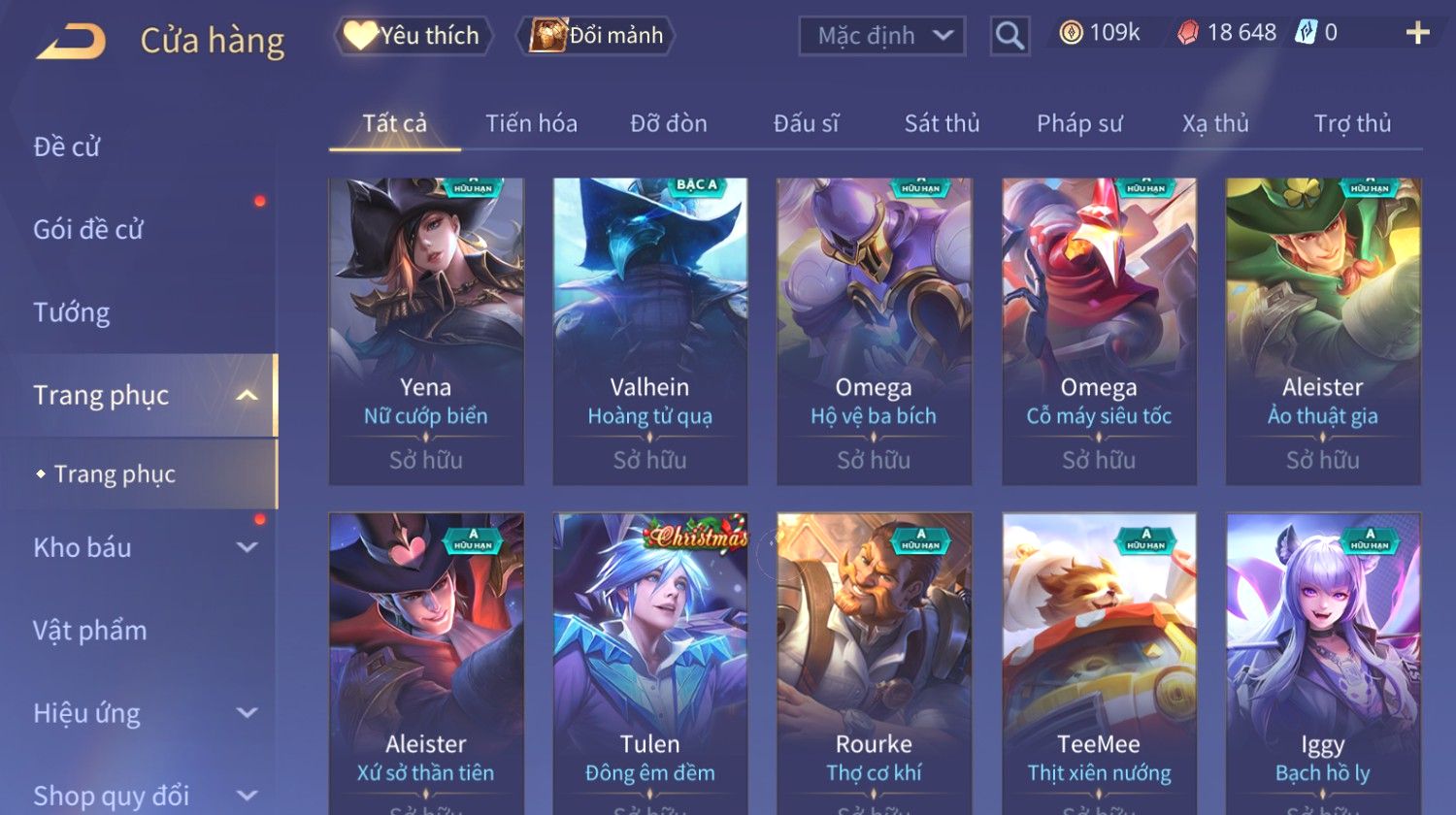Image resolution: width=1456 pixels, height=815 pixels.
Task: Tap the blue voucher currency icon
Action: pyautogui.click(x=1307, y=33)
